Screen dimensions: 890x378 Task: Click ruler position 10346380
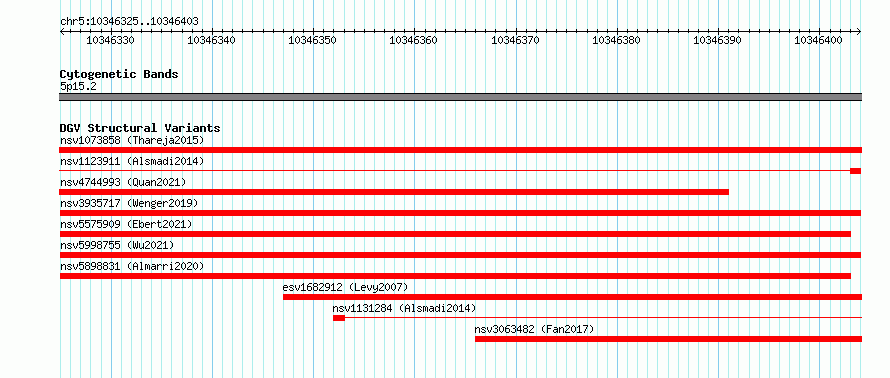click(x=616, y=40)
